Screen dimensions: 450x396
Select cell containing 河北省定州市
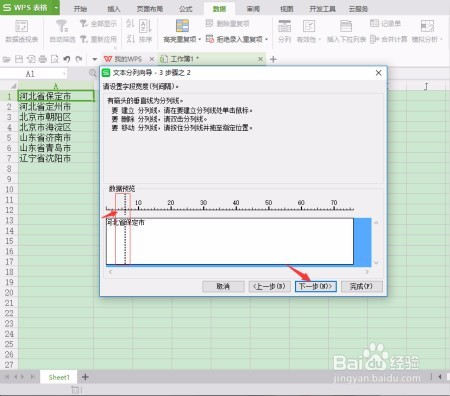[56, 107]
